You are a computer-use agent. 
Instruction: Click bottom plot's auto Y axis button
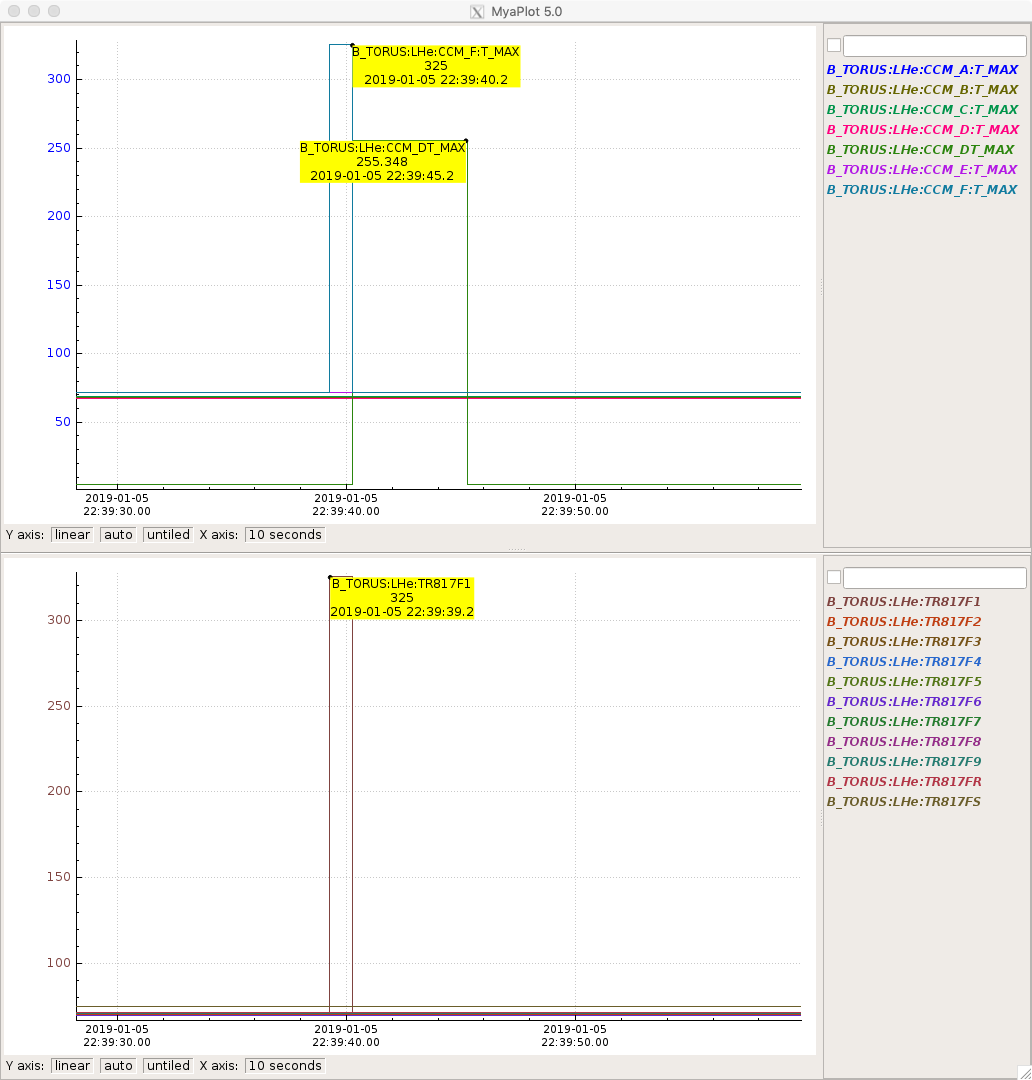(118, 1066)
